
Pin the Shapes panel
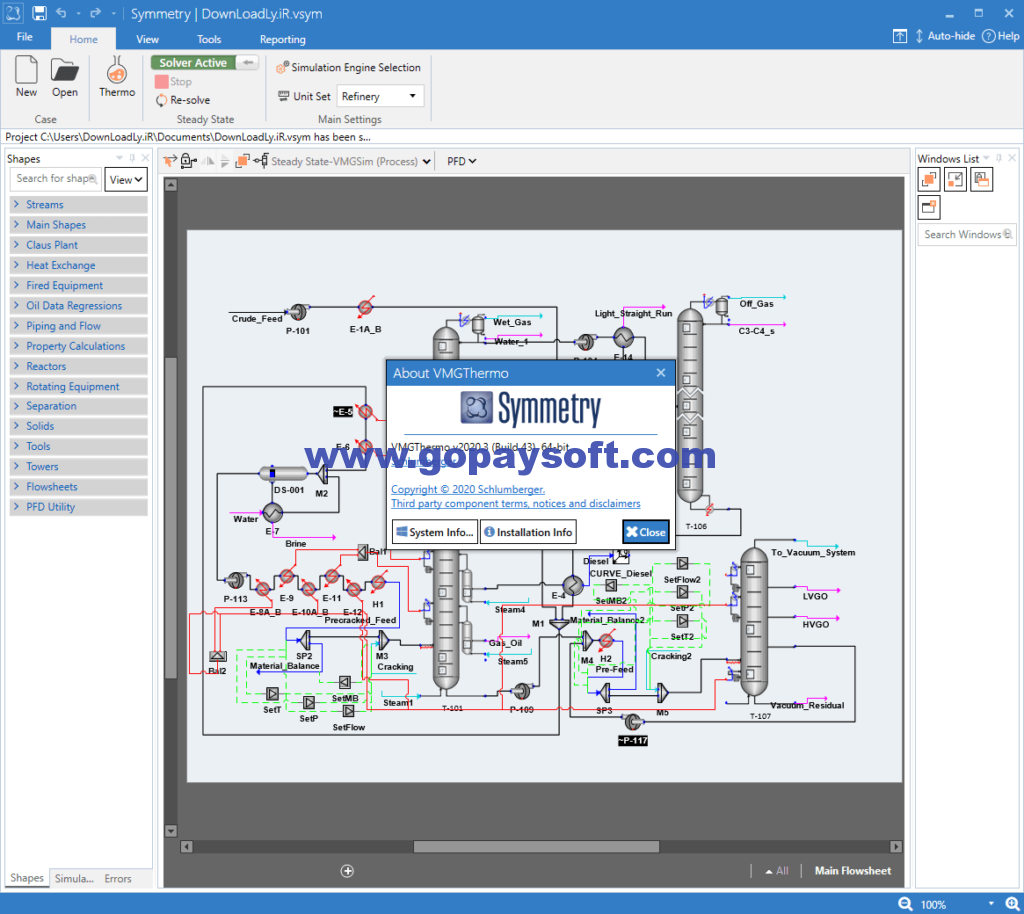pyautogui.click(x=133, y=158)
